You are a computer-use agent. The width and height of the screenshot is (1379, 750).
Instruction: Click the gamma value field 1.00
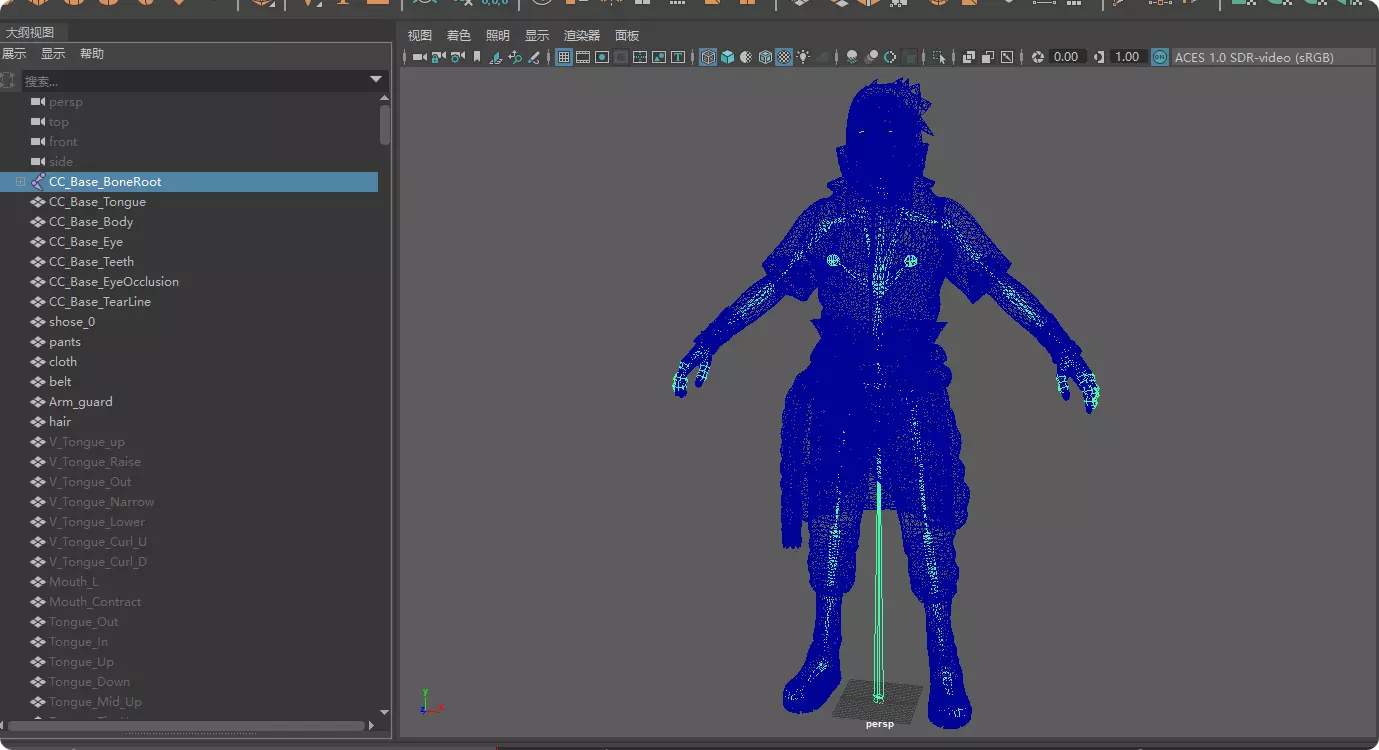click(x=1127, y=57)
